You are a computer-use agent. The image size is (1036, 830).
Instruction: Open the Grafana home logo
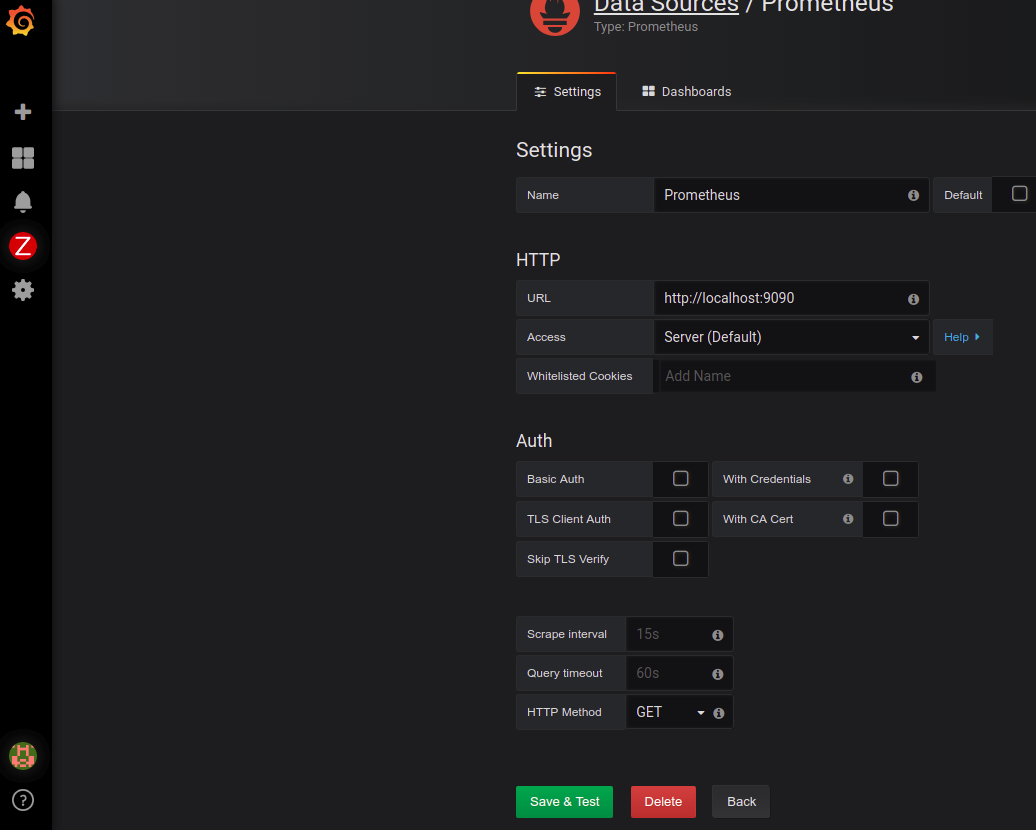point(21,20)
